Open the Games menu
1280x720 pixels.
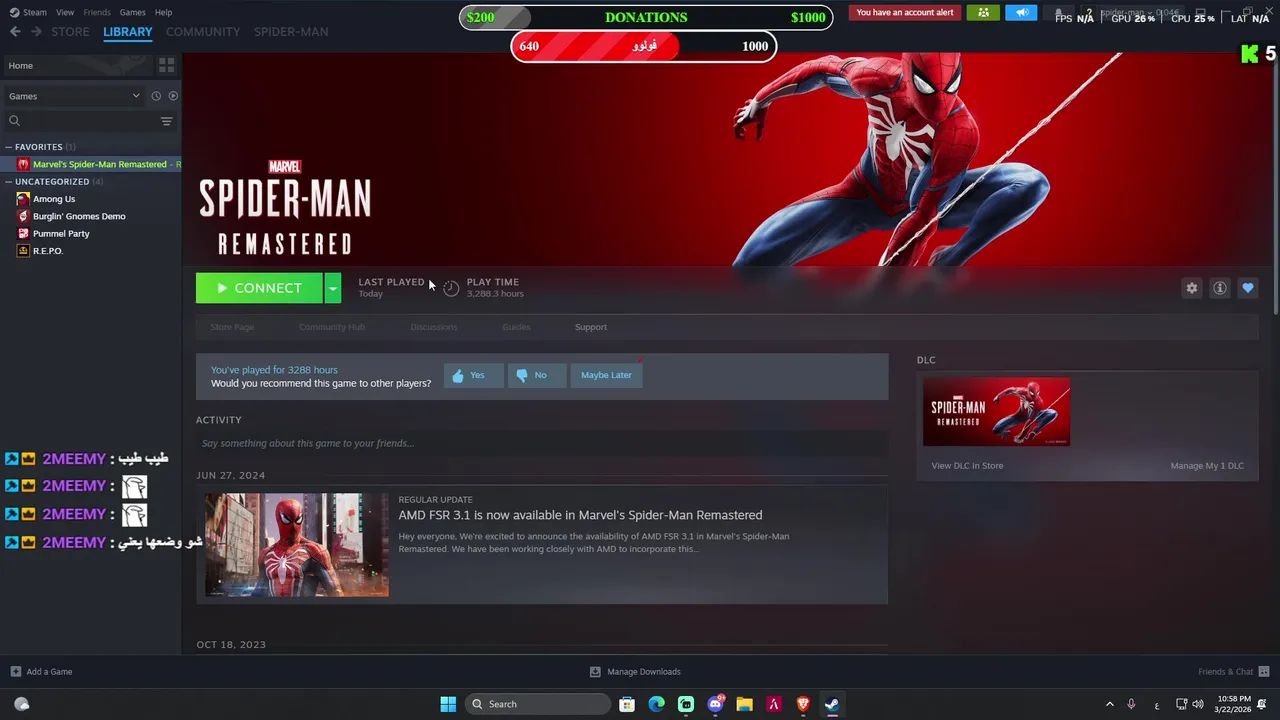click(x=133, y=12)
